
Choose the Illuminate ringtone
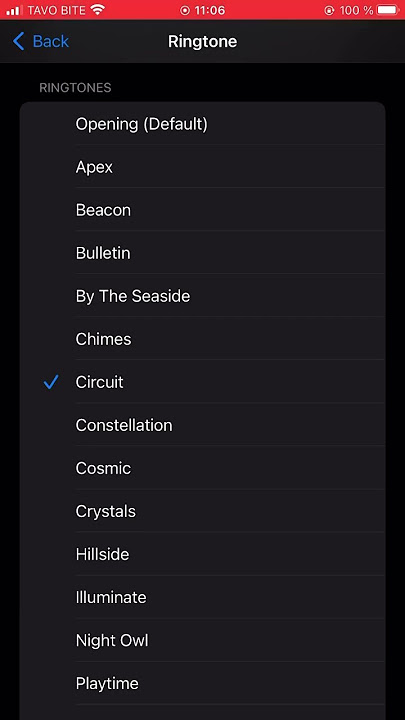pos(202,597)
